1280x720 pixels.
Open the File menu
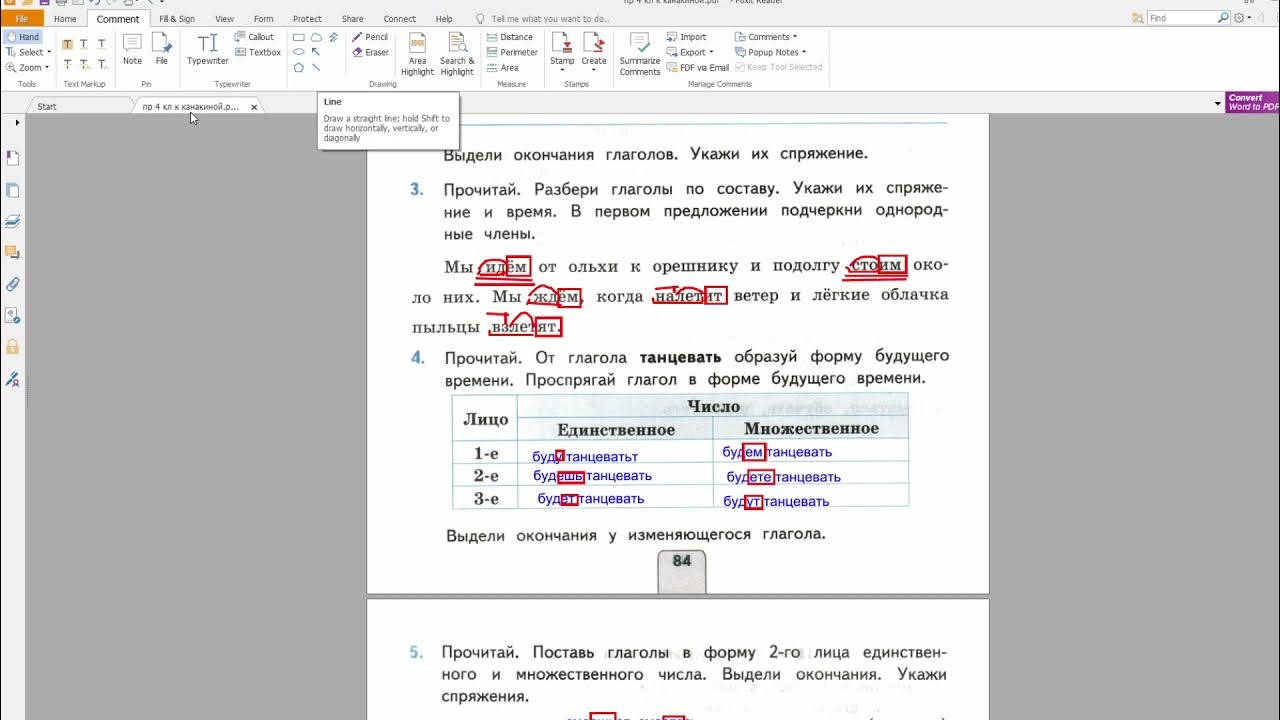pyautogui.click(x=22, y=19)
